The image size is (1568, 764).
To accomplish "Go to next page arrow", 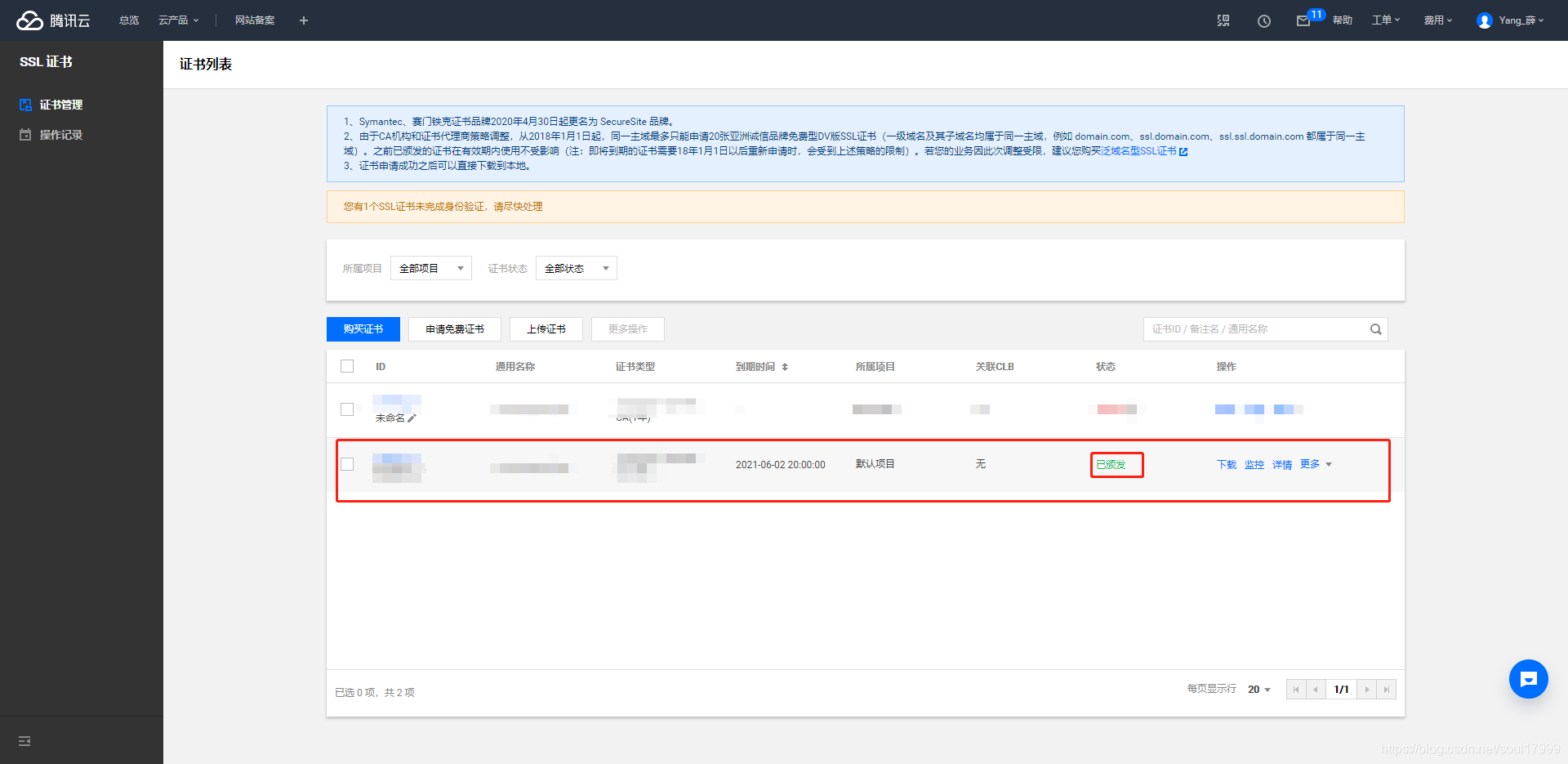I will pyautogui.click(x=1367, y=690).
